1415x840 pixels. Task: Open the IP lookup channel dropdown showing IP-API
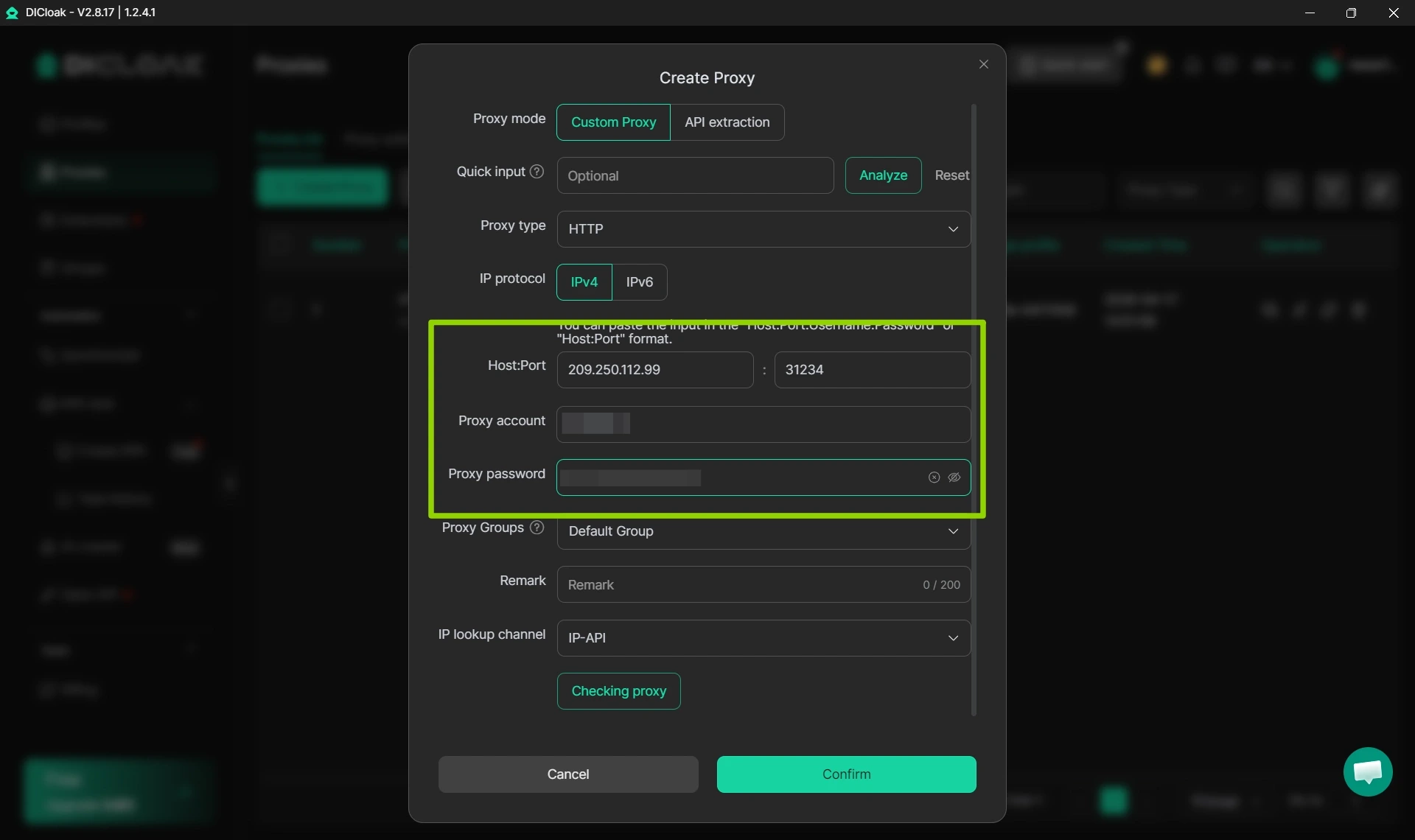[x=763, y=637]
